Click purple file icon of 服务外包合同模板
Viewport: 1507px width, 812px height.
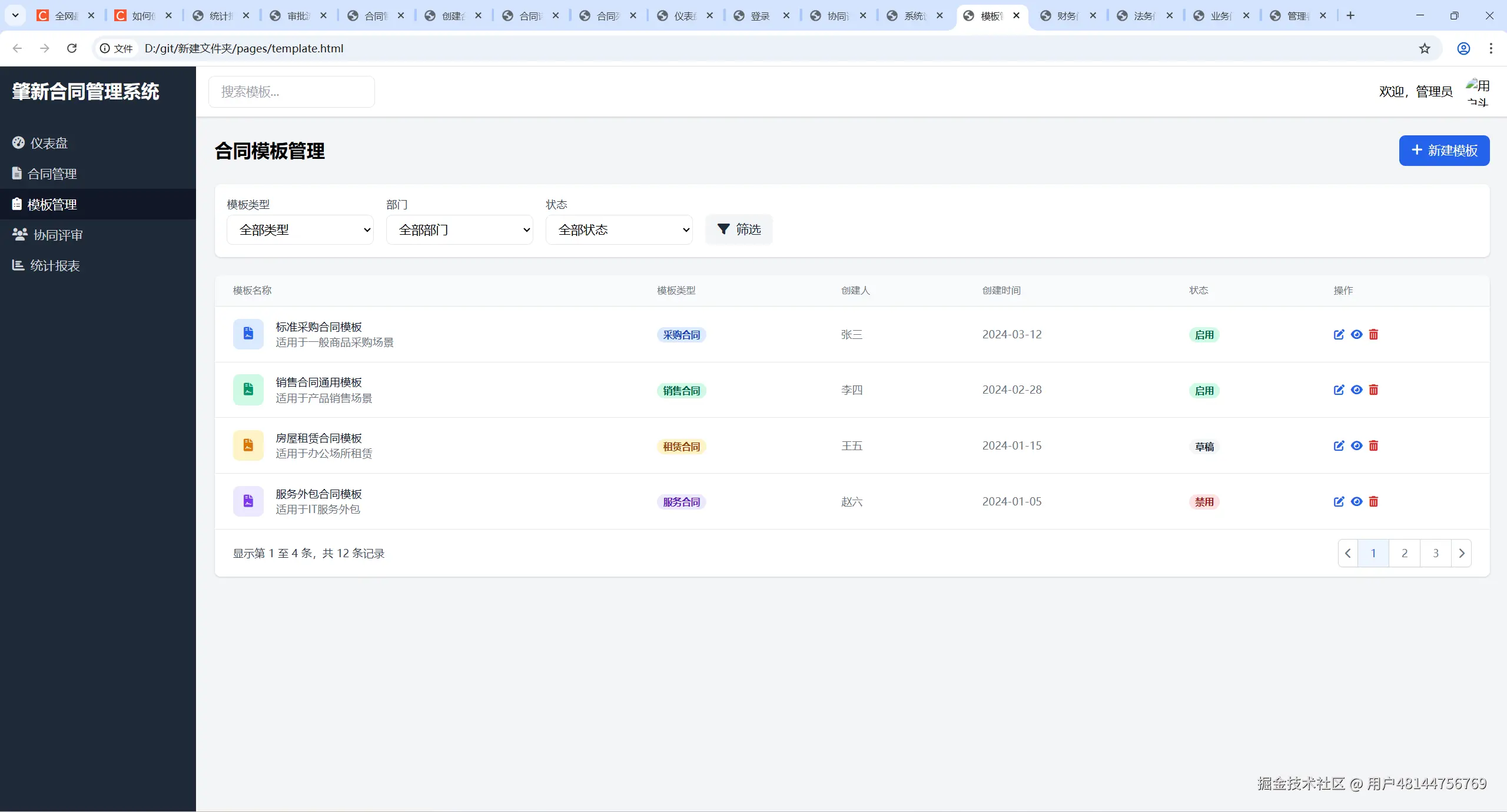click(x=248, y=501)
